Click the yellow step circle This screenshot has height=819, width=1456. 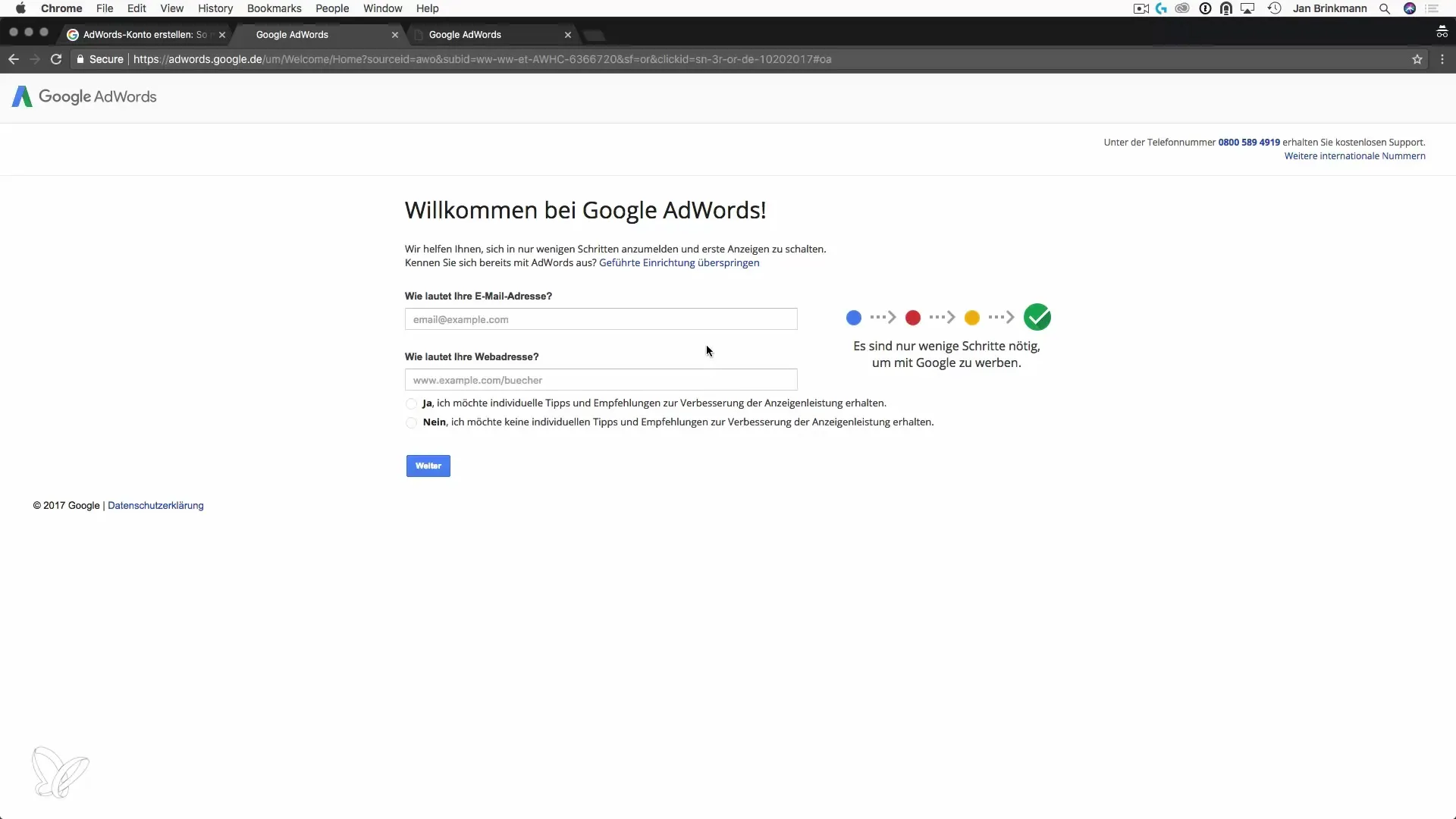point(972,318)
